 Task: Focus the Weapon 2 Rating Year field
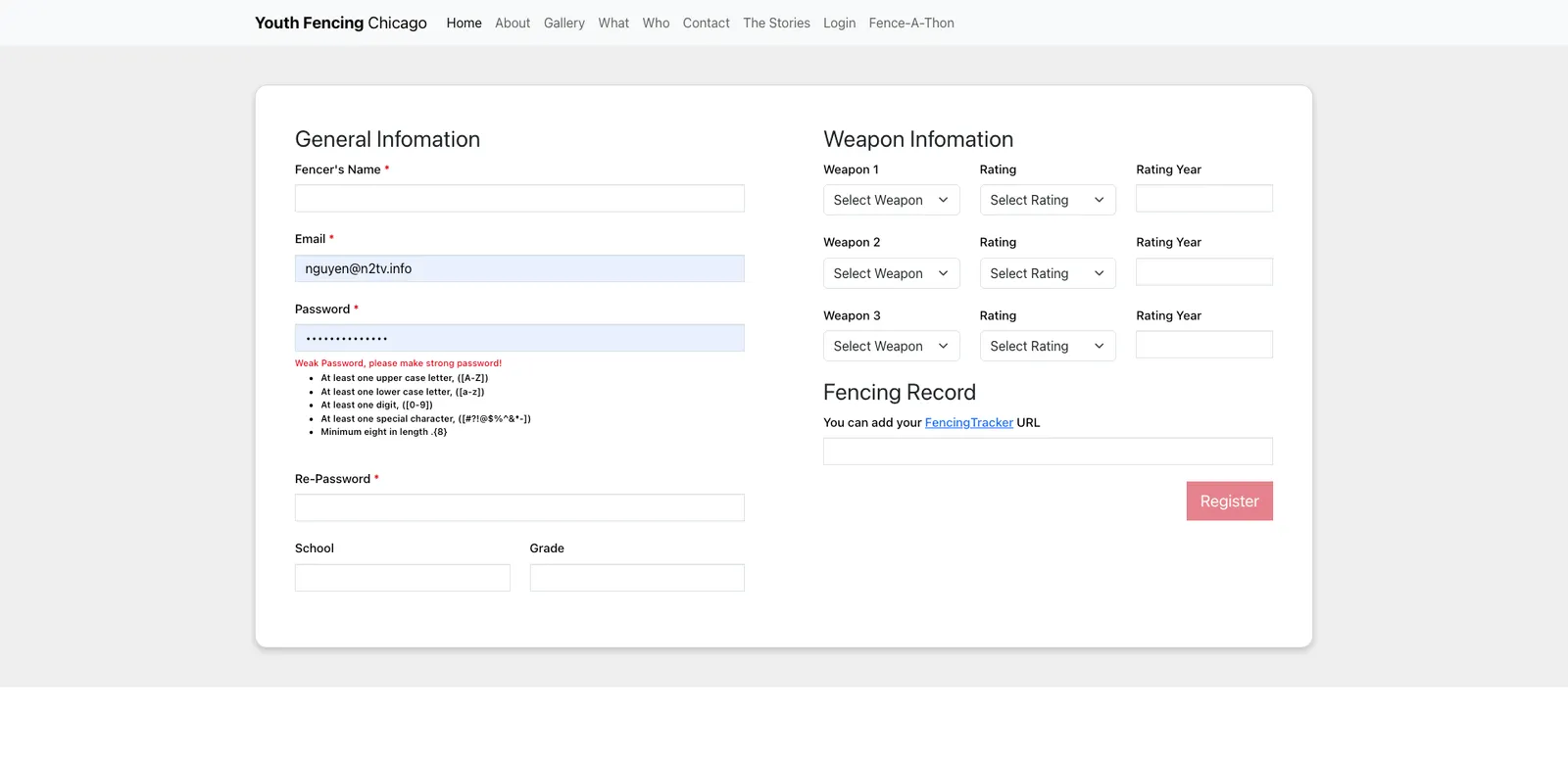pyautogui.click(x=1204, y=271)
